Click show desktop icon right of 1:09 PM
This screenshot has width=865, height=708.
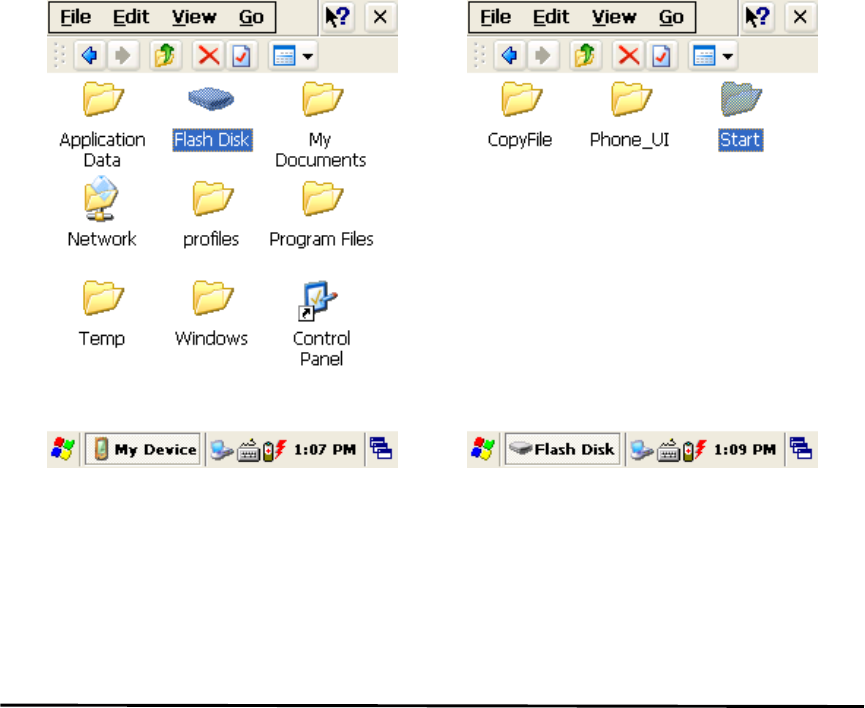[x=800, y=448]
